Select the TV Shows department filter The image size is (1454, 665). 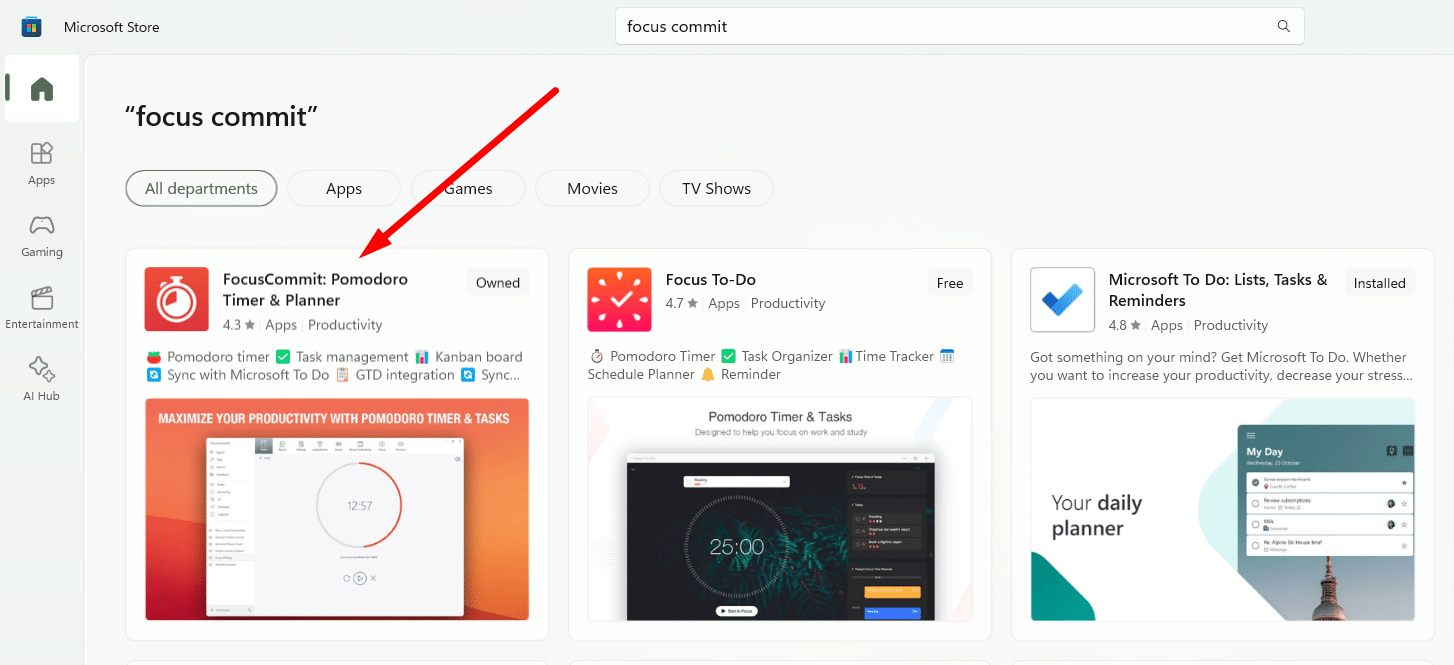pyautogui.click(x=716, y=188)
